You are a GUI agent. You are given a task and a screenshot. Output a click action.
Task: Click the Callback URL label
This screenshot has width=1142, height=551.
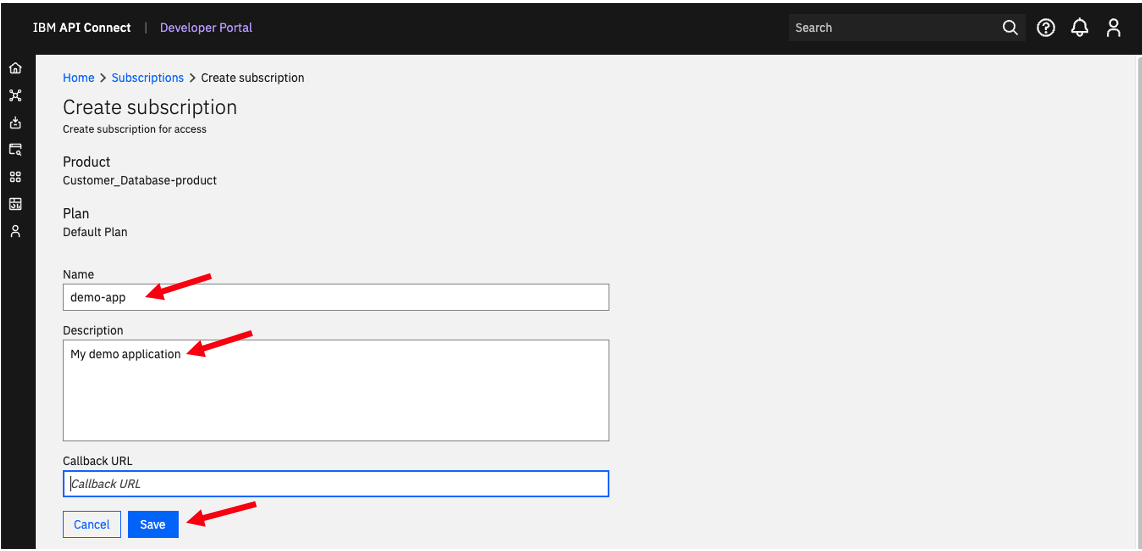98,461
